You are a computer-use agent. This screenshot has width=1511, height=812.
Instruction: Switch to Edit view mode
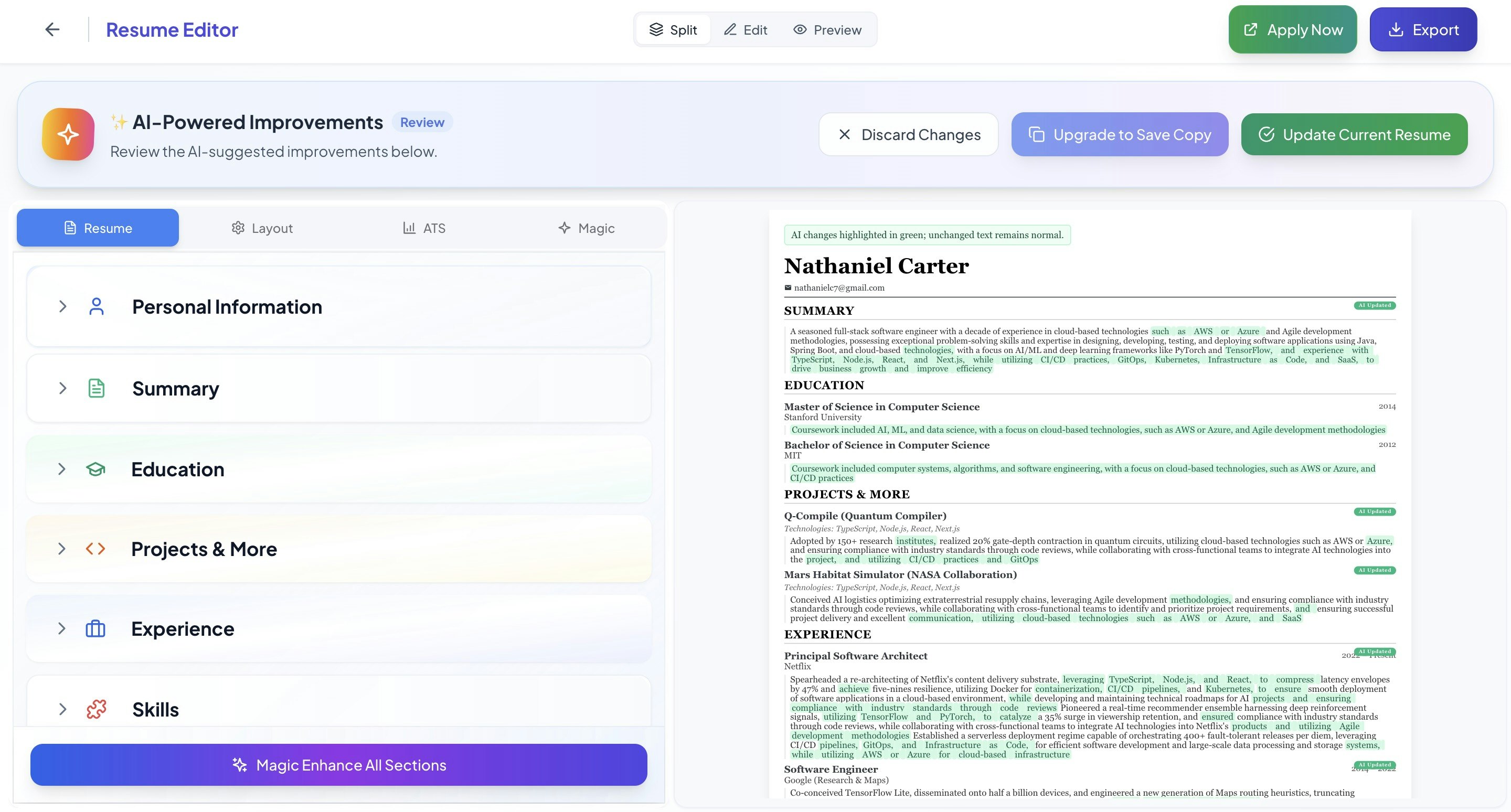[746, 30]
